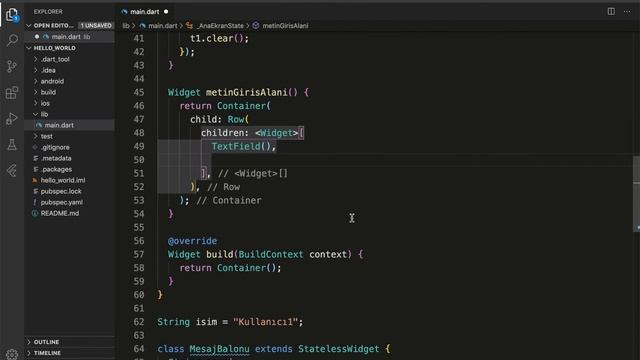Open the Extensions view

(x=12, y=93)
